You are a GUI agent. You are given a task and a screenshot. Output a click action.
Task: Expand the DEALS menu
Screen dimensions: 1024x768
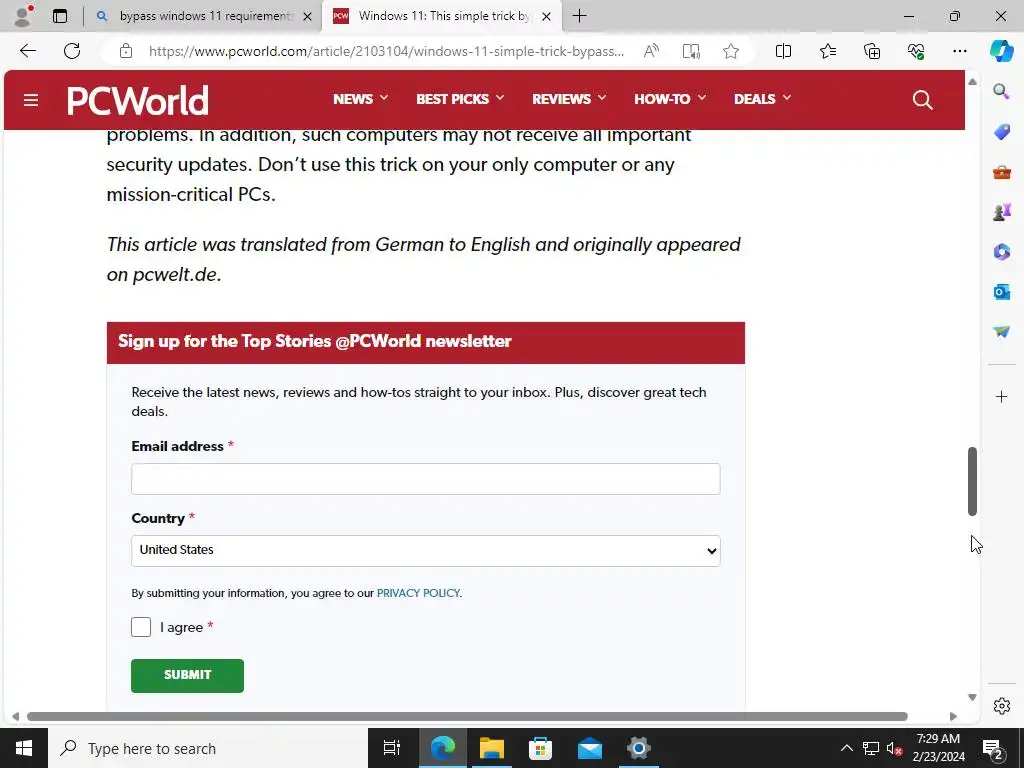point(762,99)
